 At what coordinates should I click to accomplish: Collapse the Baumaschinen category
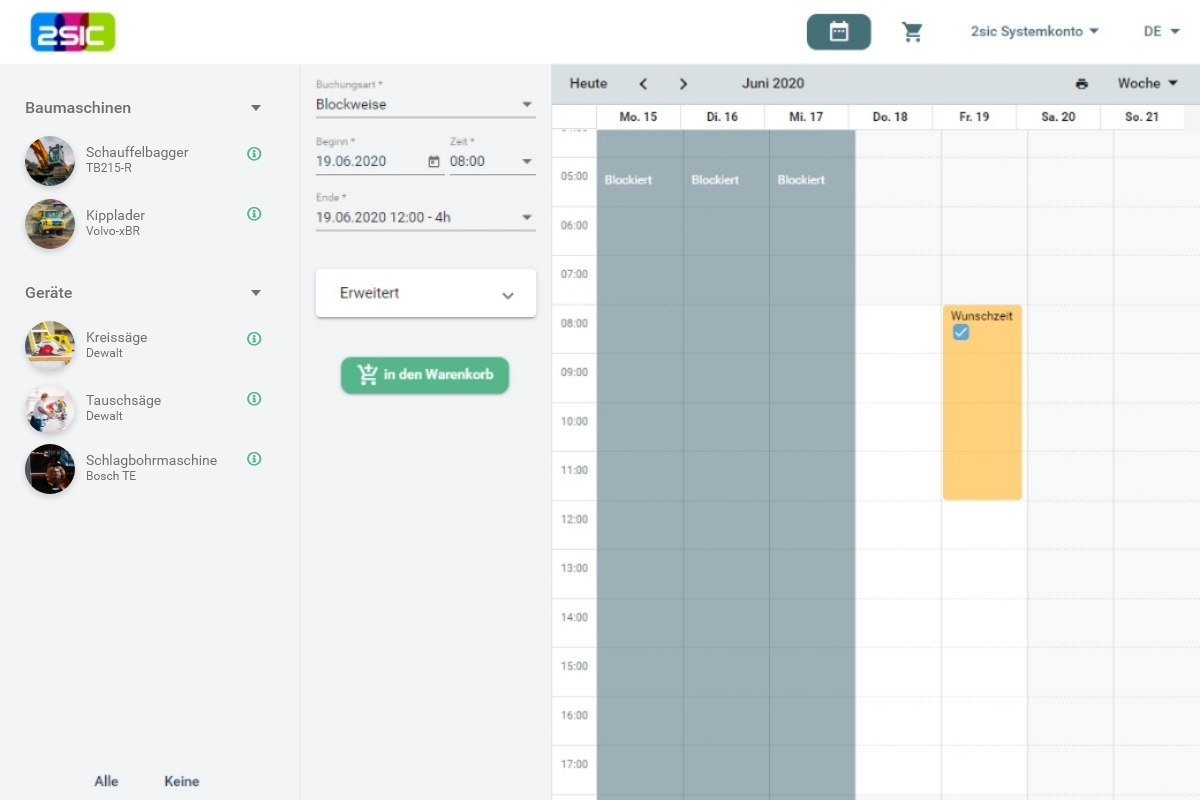pos(256,108)
